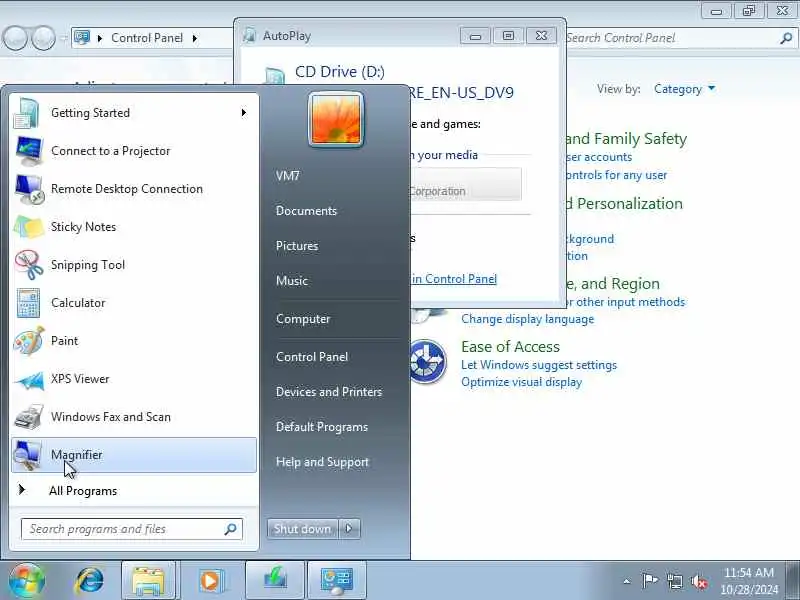Go back in Control Panel window
Viewport: 800px width, 600px height.
(15, 38)
